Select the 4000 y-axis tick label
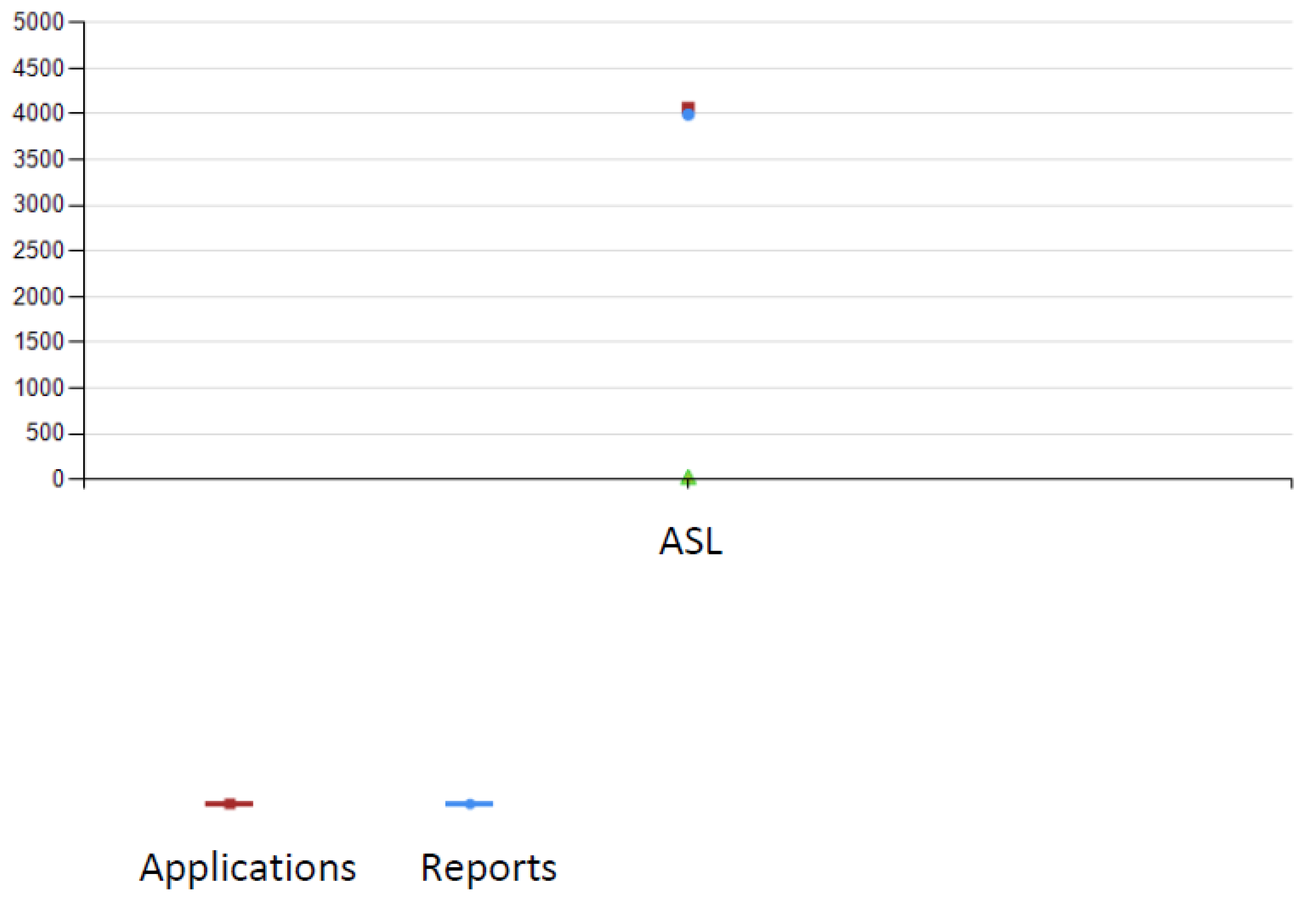Image resolution: width=1316 pixels, height=903 pixels. click(x=38, y=113)
